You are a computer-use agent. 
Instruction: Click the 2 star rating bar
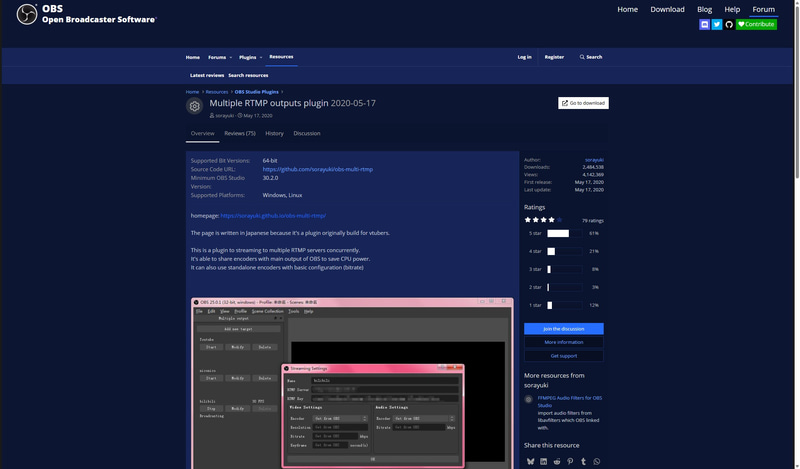[564, 287]
